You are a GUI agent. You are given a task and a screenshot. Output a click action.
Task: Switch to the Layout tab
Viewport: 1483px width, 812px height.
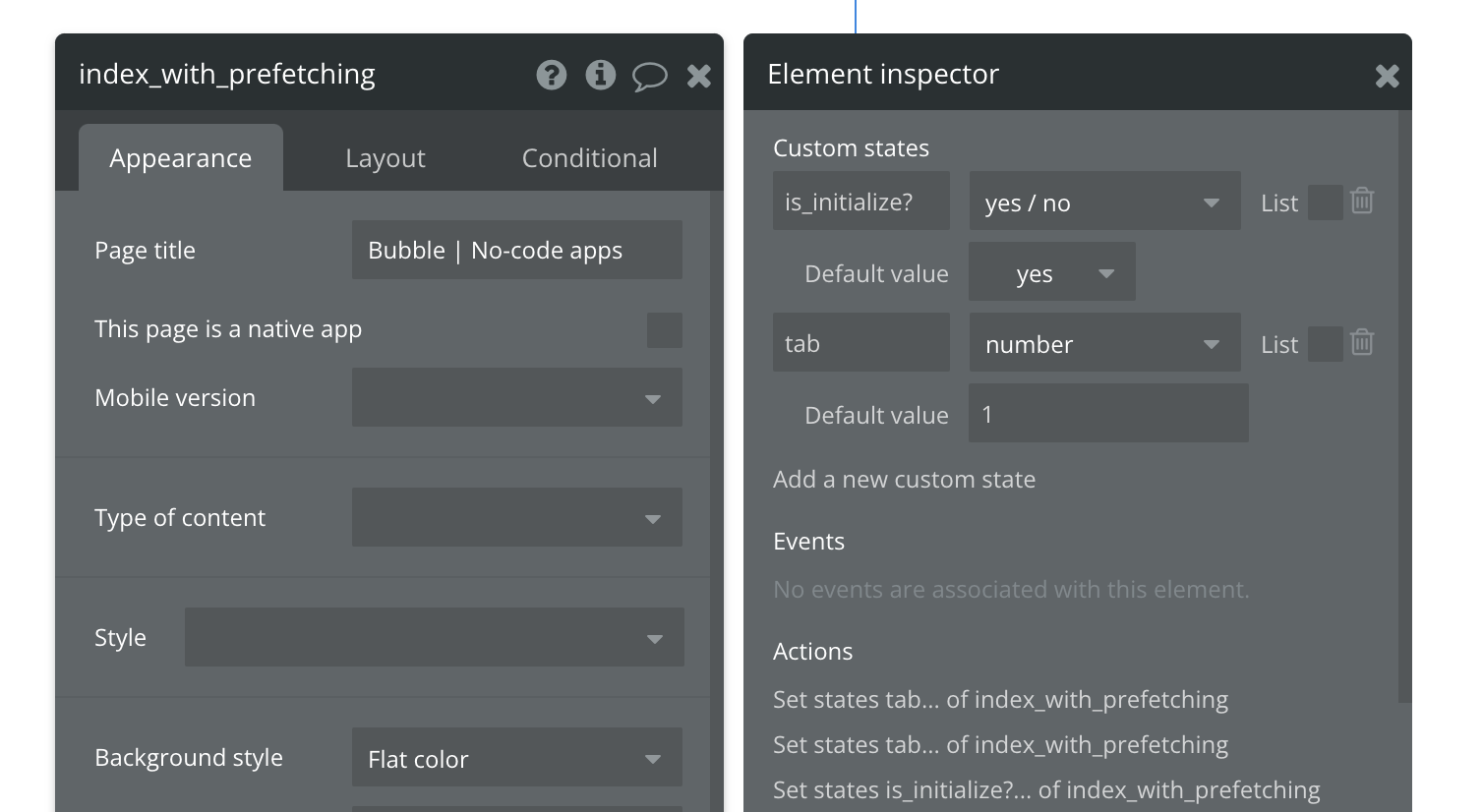pyautogui.click(x=386, y=158)
